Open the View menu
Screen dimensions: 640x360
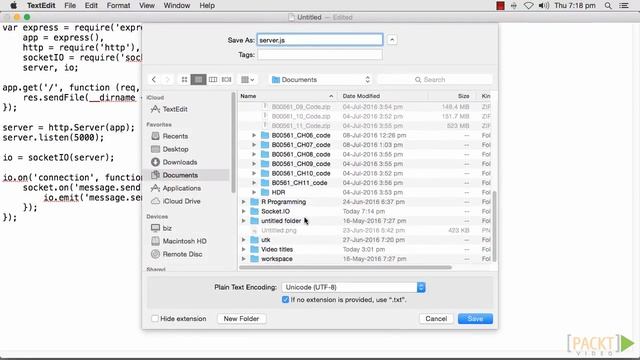[147, 5]
